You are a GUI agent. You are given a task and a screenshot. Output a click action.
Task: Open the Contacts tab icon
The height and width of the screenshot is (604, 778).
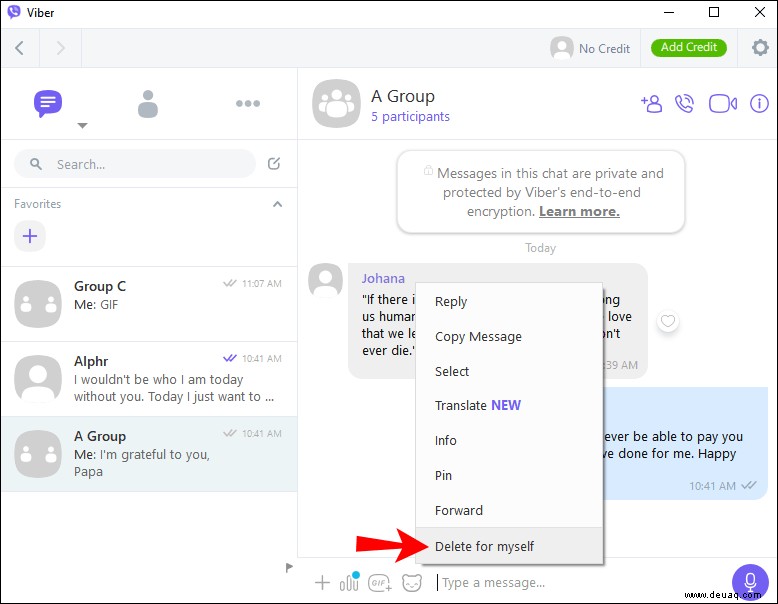pyautogui.click(x=147, y=104)
